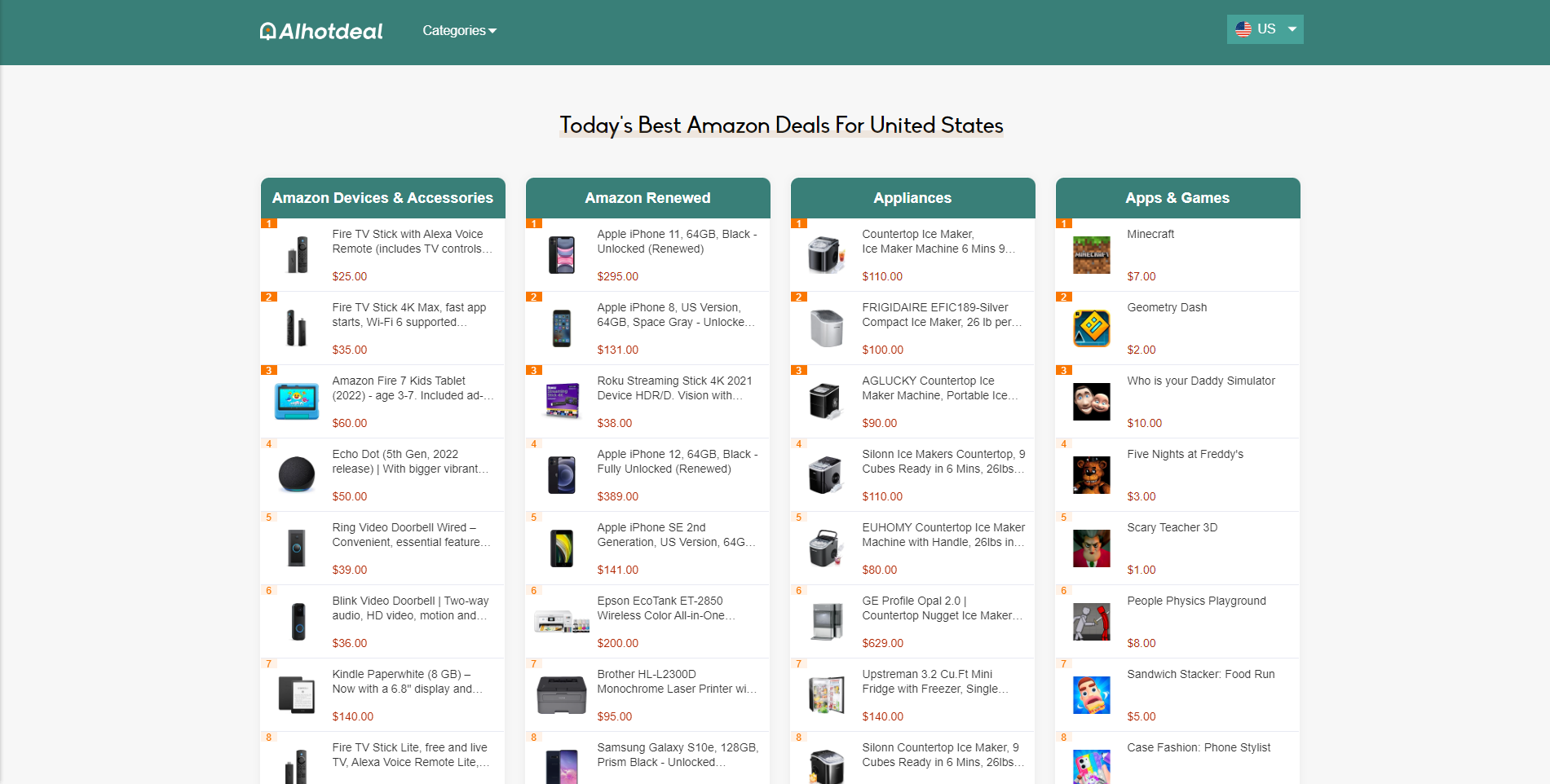Image resolution: width=1550 pixels, height=784 pixels.
Task: Click the Countertop Ice Maker product image
Action: [x=827, y=255]
